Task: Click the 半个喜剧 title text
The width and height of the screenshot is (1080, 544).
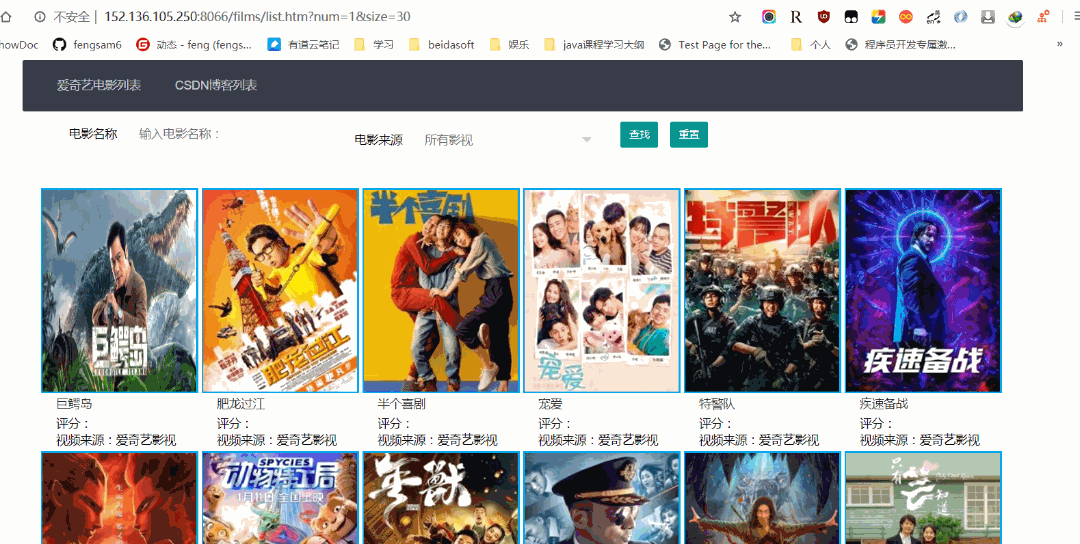Action: 402,404
